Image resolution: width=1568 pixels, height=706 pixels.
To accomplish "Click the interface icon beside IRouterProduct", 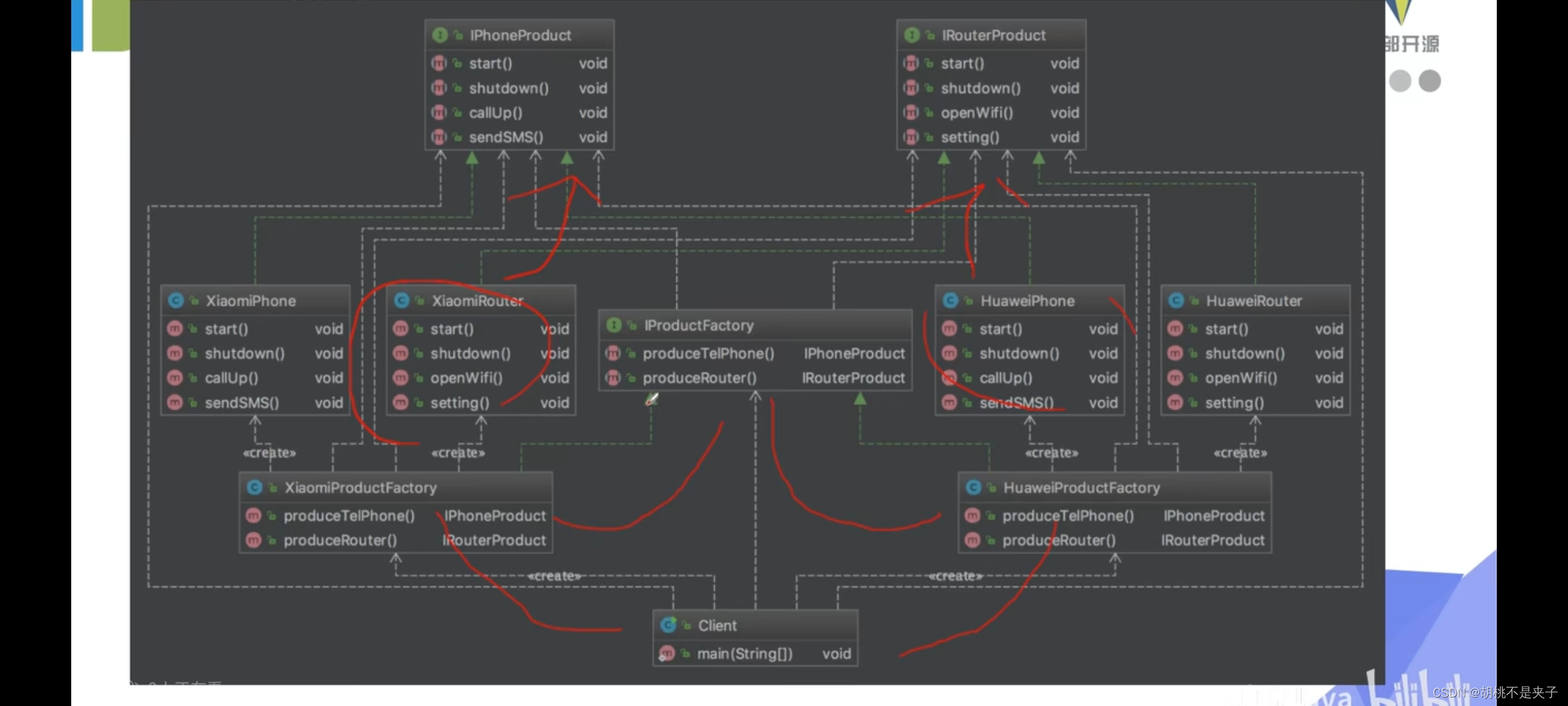I will pyautogui.click(x=911, y=35).
